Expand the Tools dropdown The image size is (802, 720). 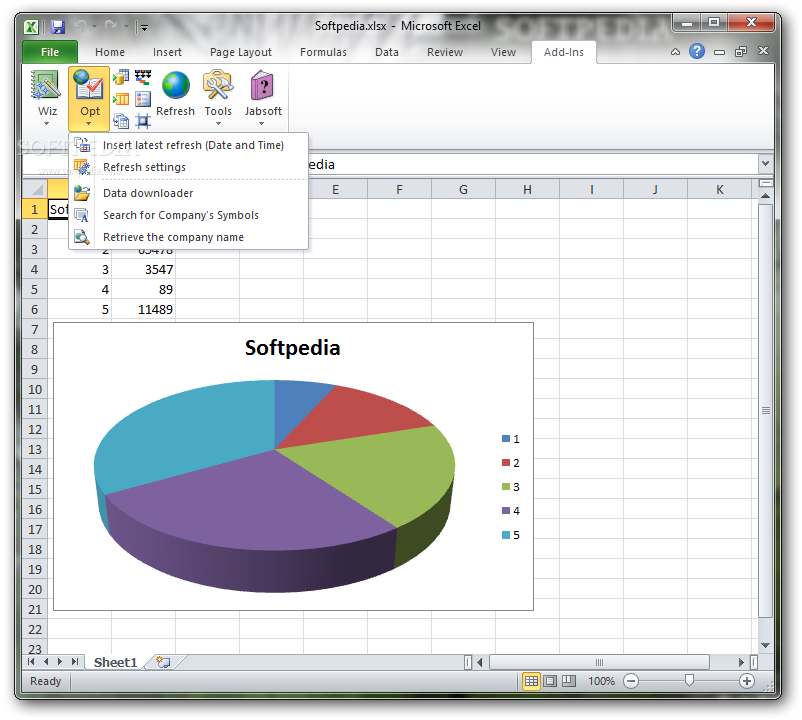point(218,124)
